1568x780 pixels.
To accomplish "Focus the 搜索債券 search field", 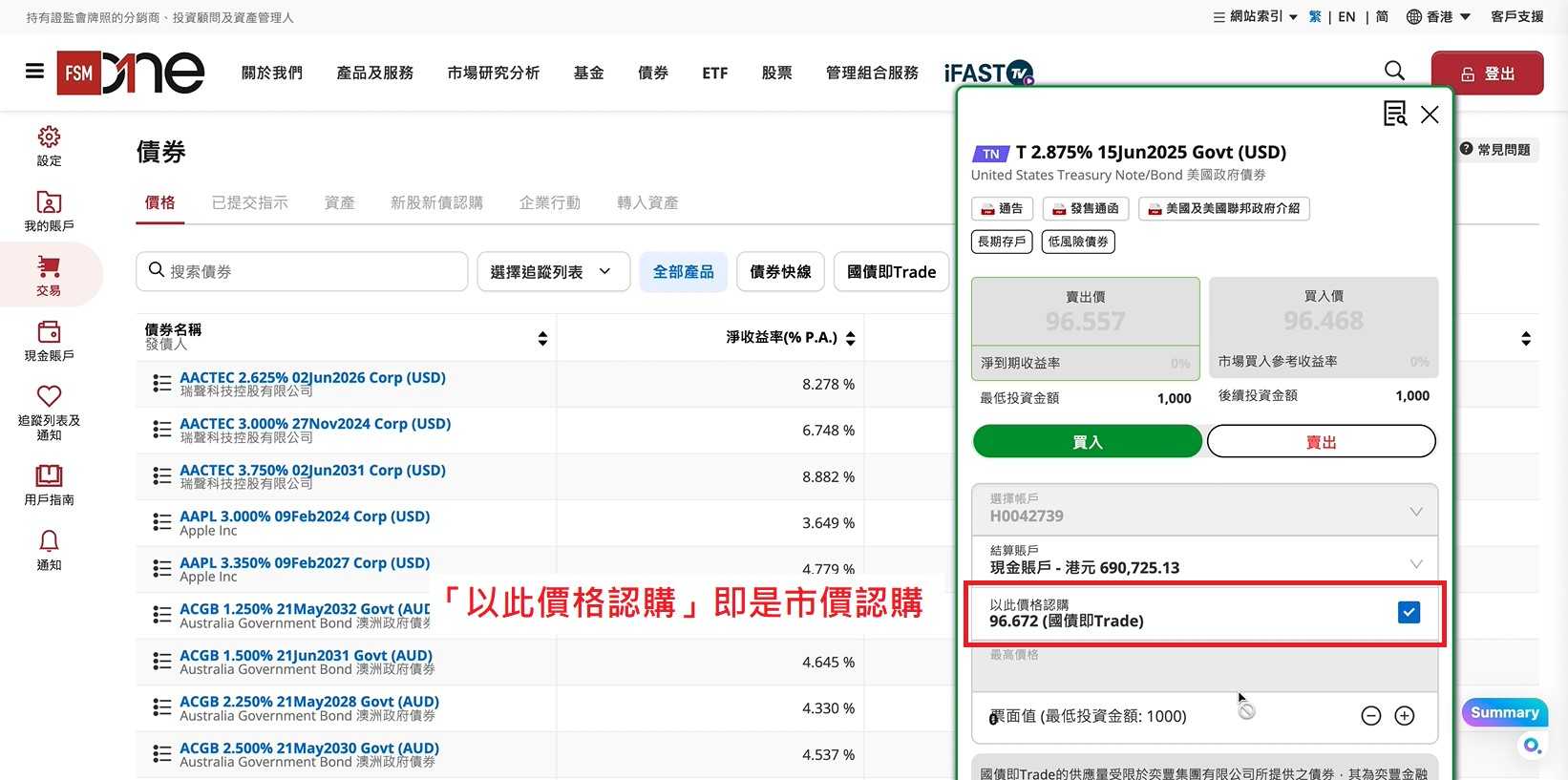I will pos(302,272).
